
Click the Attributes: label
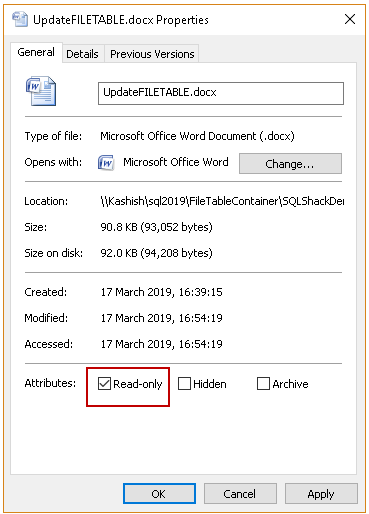coord(50,383)
